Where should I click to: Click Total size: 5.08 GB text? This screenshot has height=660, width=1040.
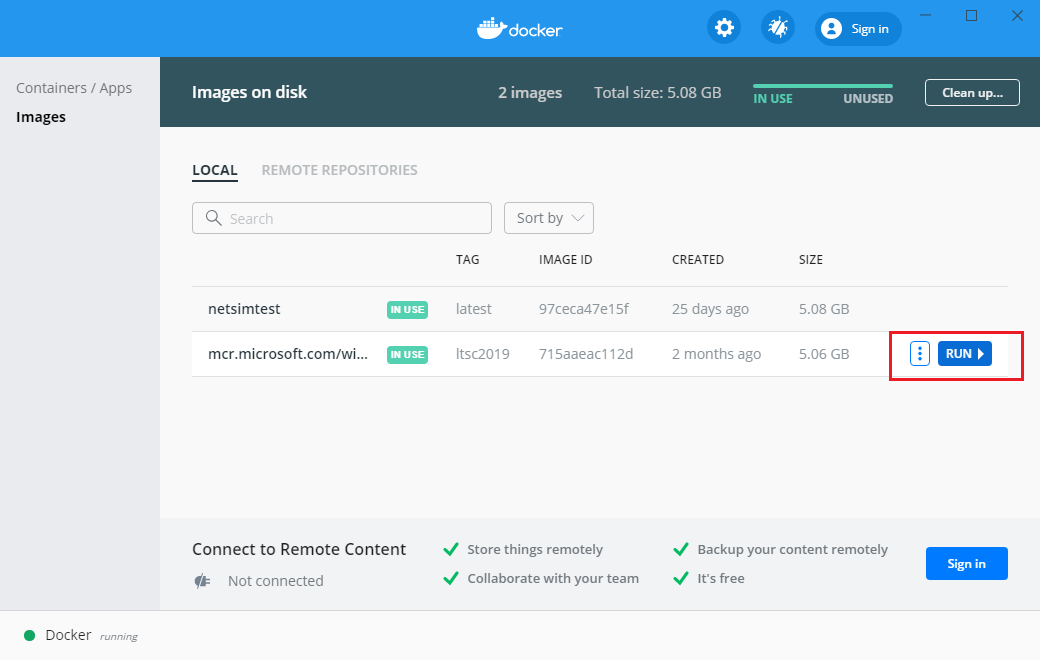pyautogui.click(x=657, y=93)
